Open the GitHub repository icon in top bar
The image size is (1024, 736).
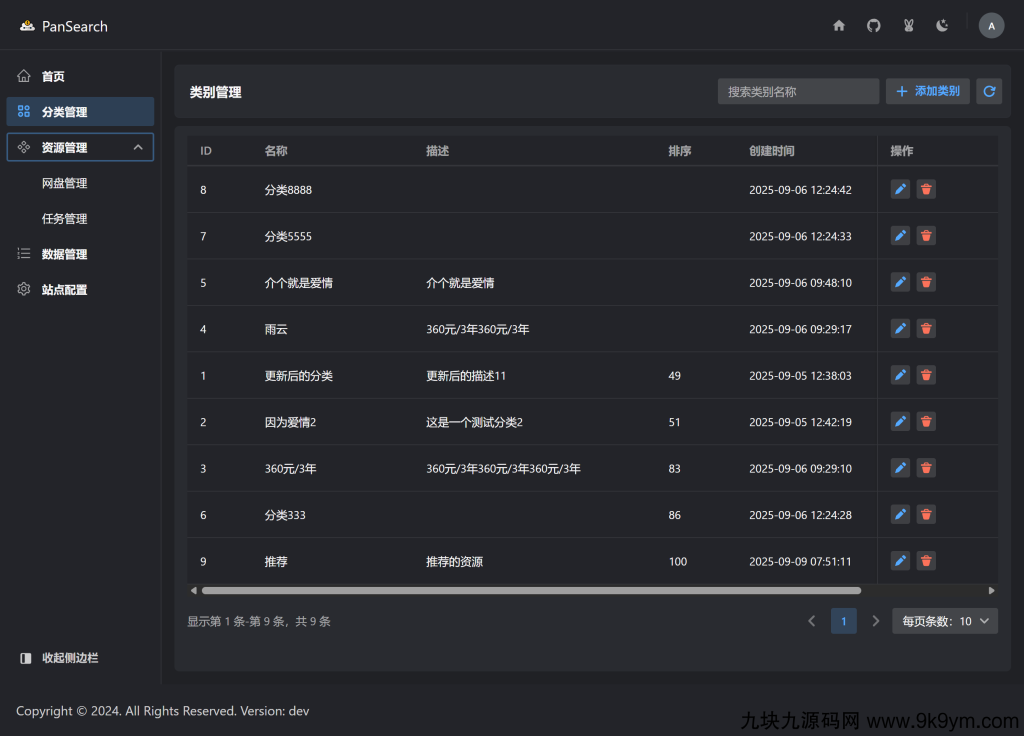click(873, 25)
